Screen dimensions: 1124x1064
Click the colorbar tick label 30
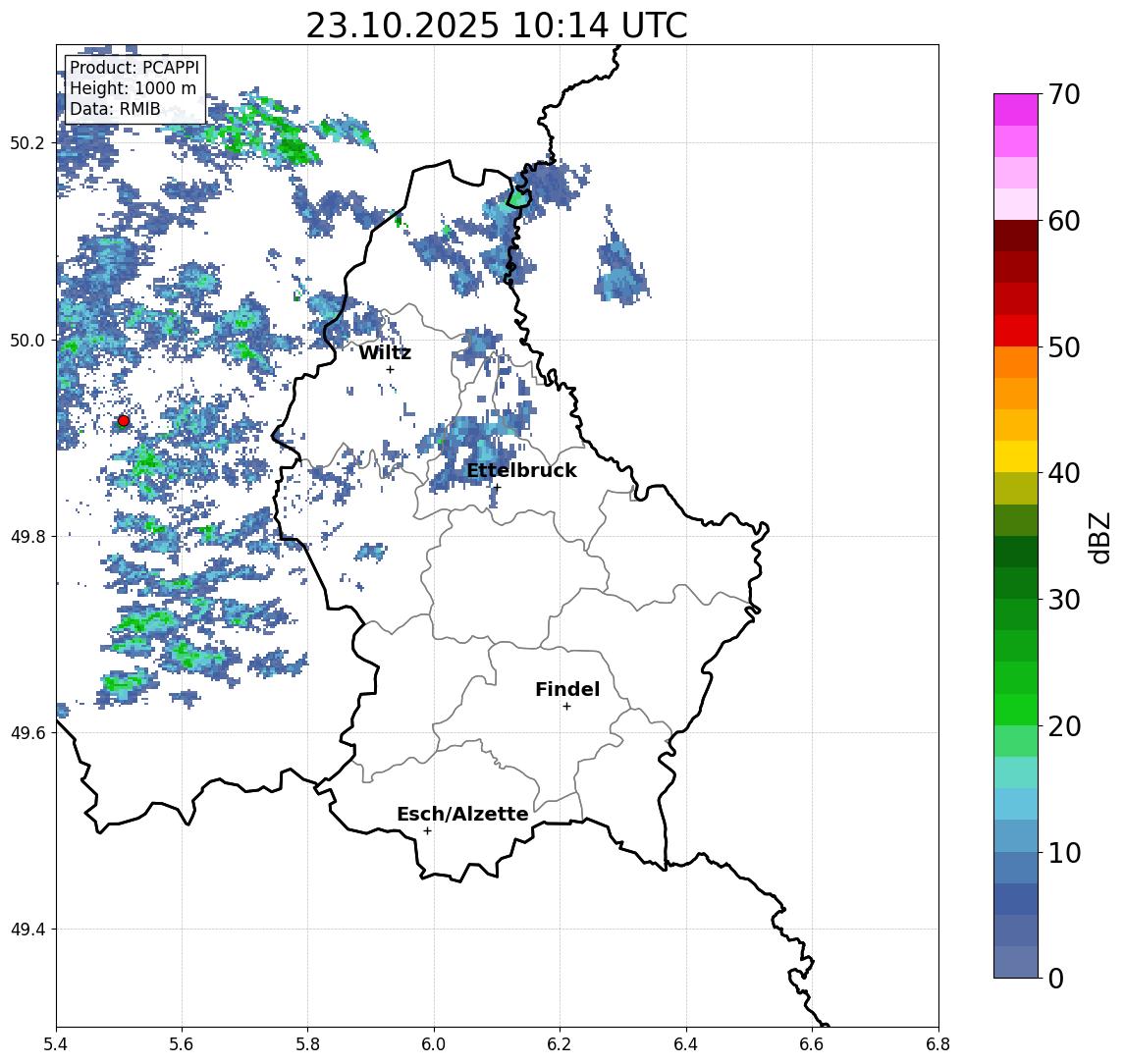click(x=1064, y=600)
